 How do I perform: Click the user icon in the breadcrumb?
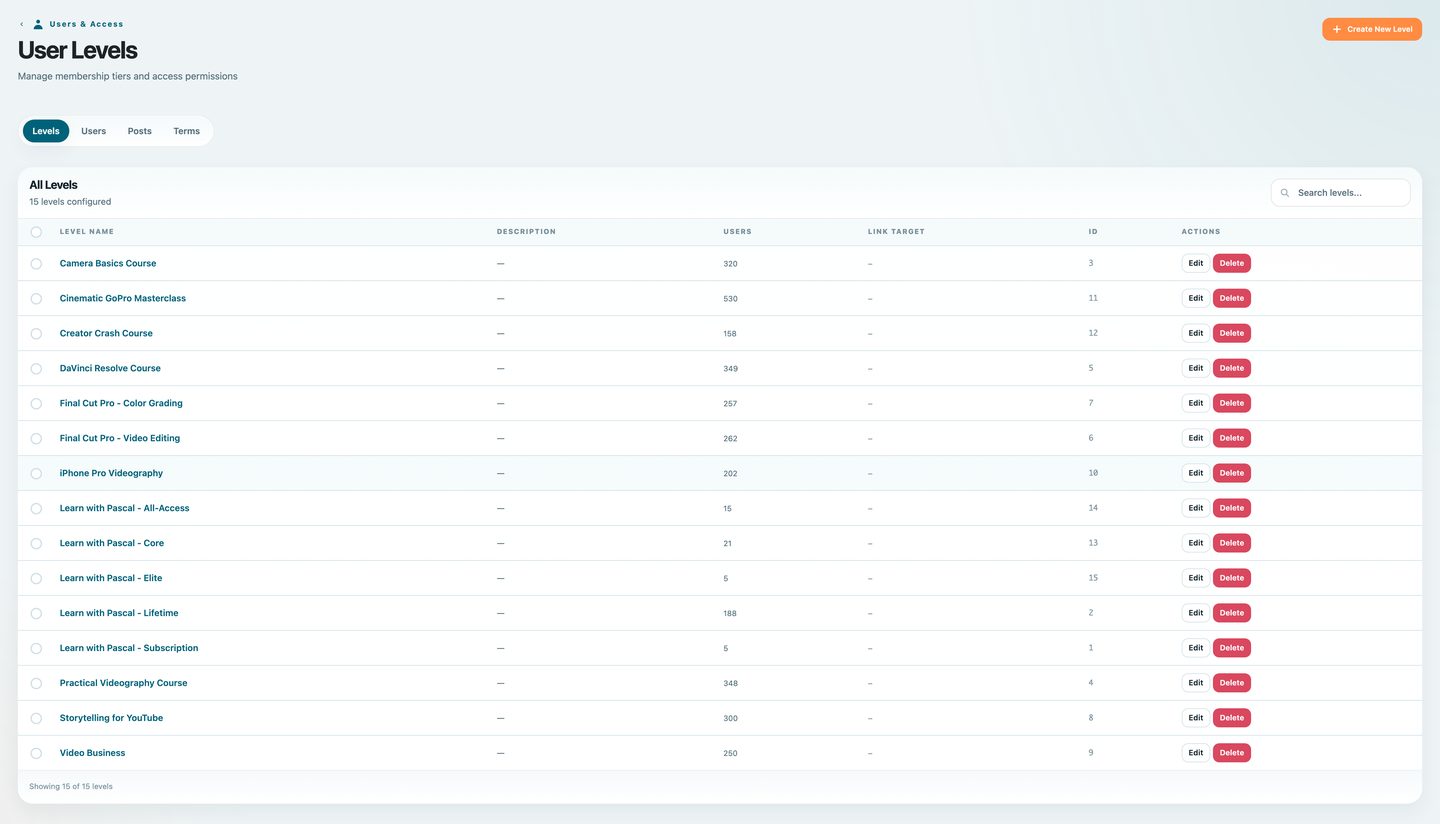[38, 24]
